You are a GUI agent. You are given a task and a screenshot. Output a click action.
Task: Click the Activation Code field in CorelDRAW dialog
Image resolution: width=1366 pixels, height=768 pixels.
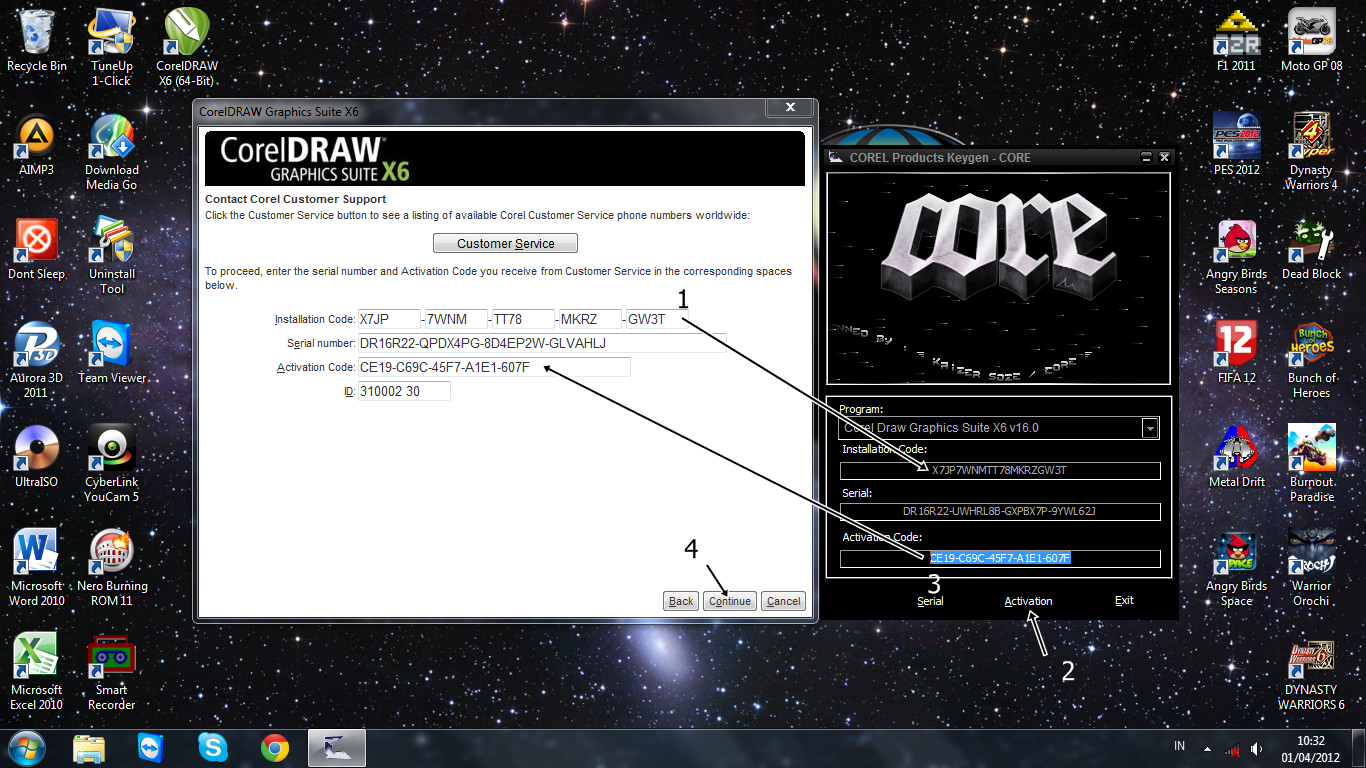(494, 367)
